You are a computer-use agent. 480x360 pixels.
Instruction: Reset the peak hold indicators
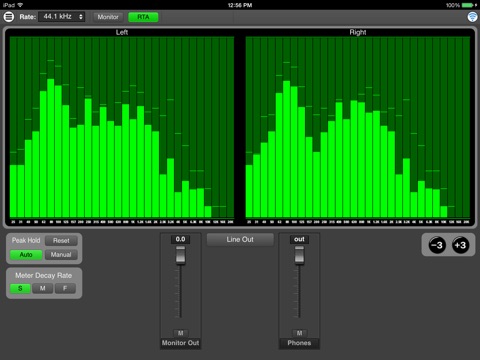click(61, 240)
